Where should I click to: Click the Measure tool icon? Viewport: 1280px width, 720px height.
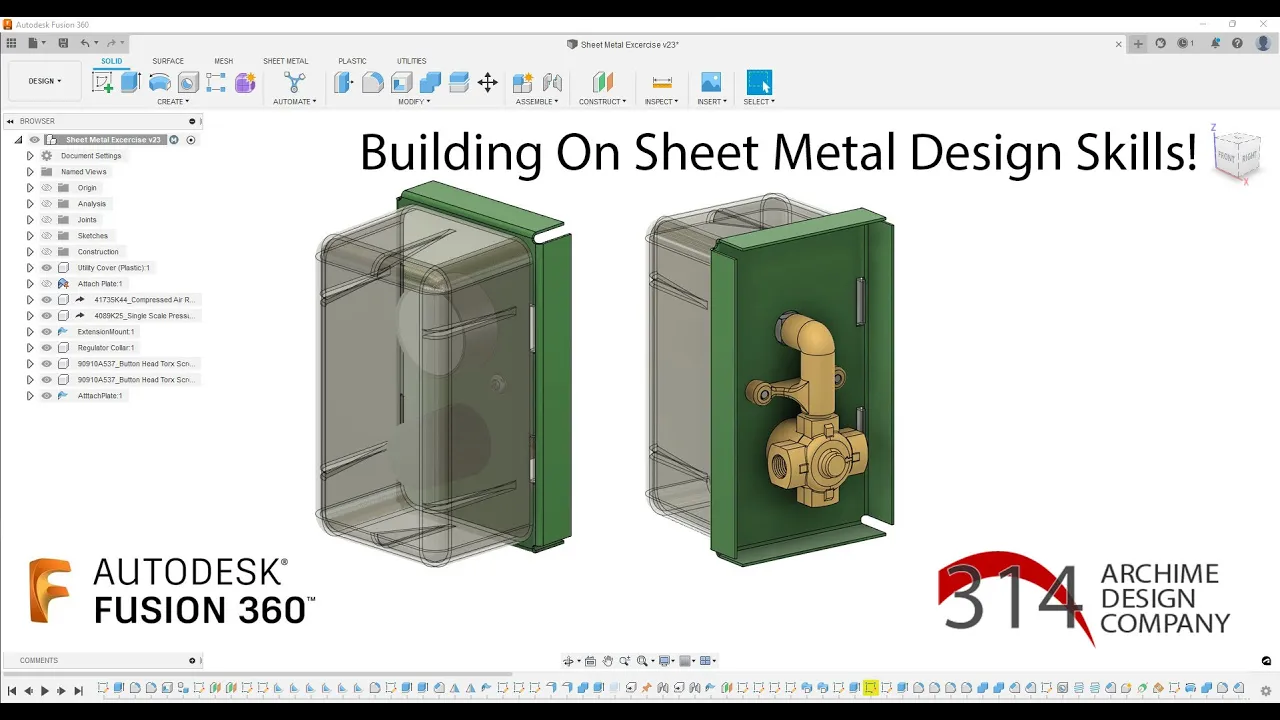661,82
